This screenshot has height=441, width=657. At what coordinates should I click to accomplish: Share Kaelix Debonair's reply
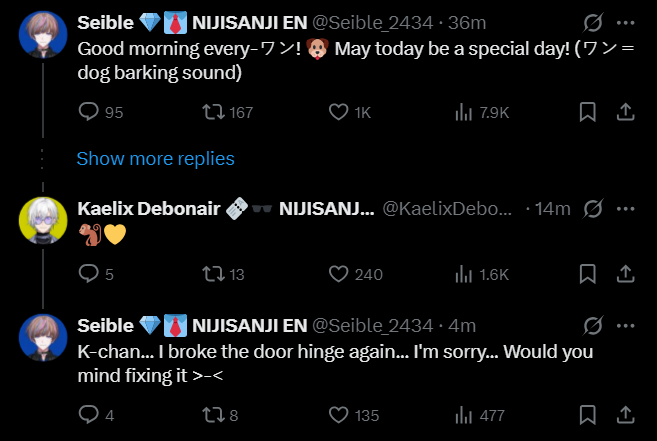pyautogui.click(x=626, y=274)
